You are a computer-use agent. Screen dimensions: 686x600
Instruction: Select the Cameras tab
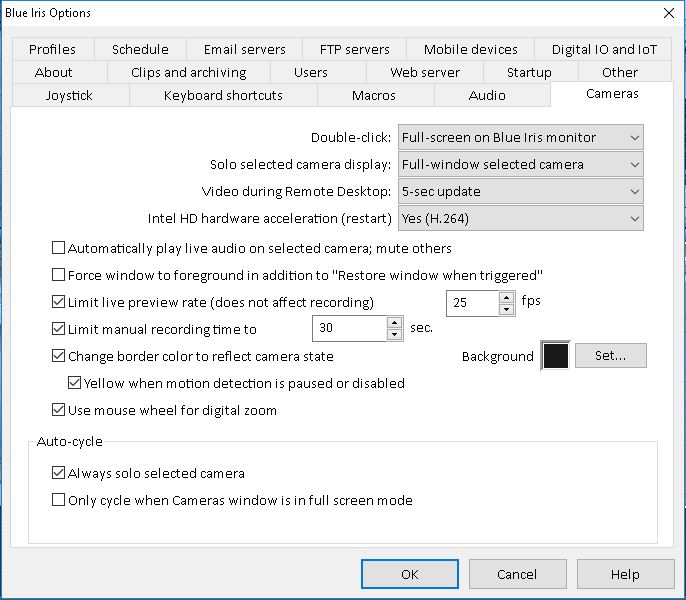pos(612,94)
